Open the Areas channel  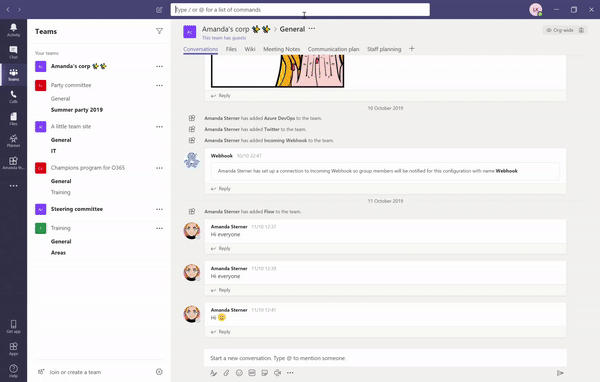click(58, 253)
